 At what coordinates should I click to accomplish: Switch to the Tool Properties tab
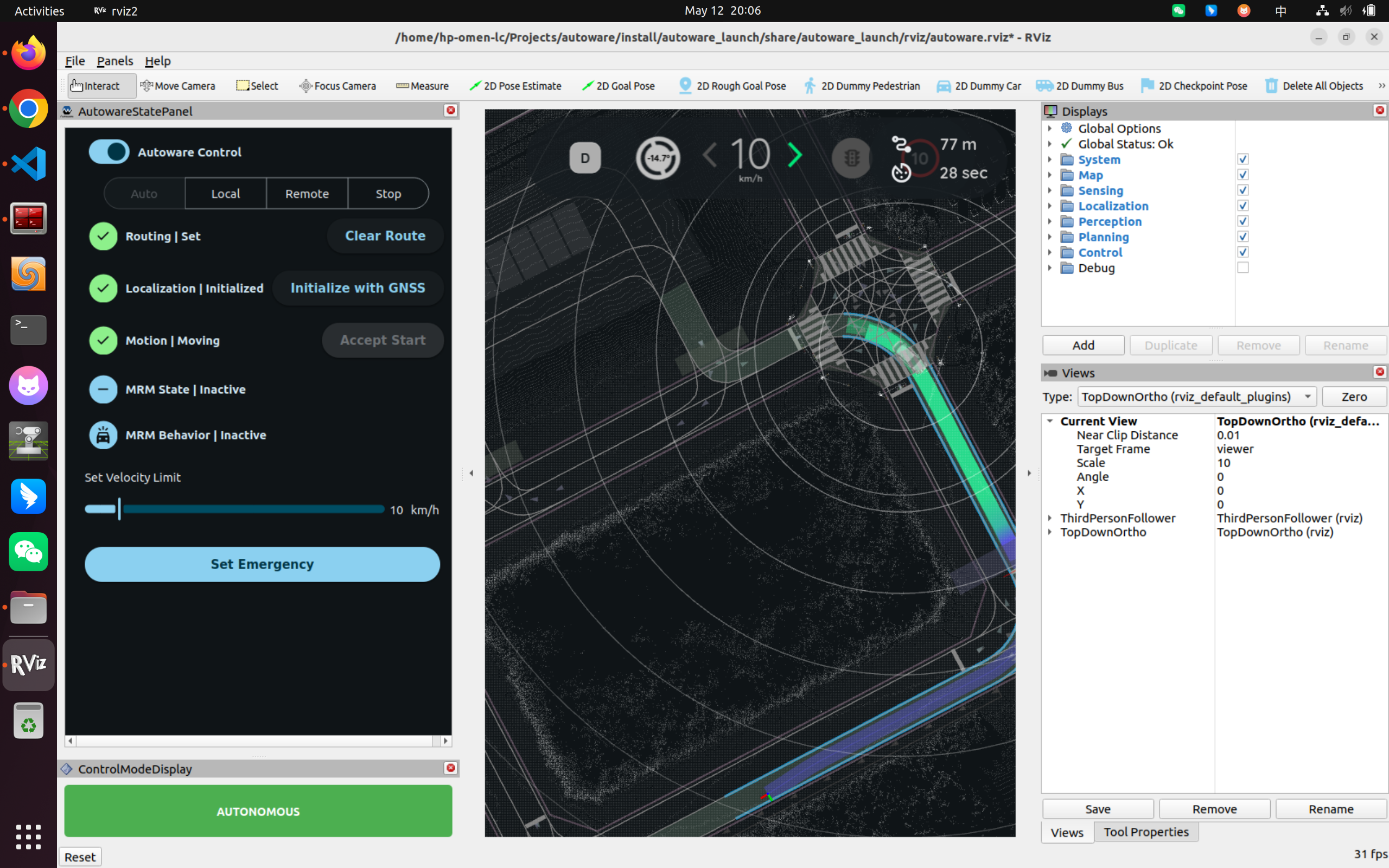(1145, 832)
